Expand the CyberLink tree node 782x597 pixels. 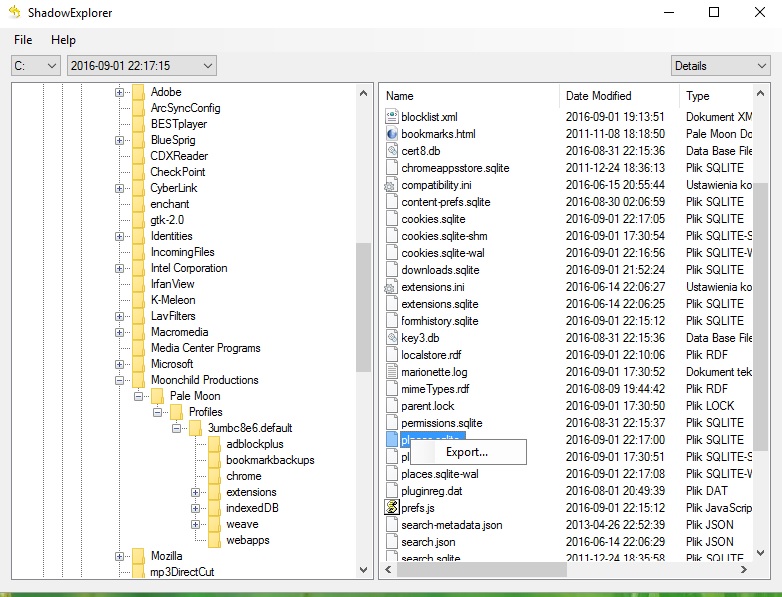[119, 188]
